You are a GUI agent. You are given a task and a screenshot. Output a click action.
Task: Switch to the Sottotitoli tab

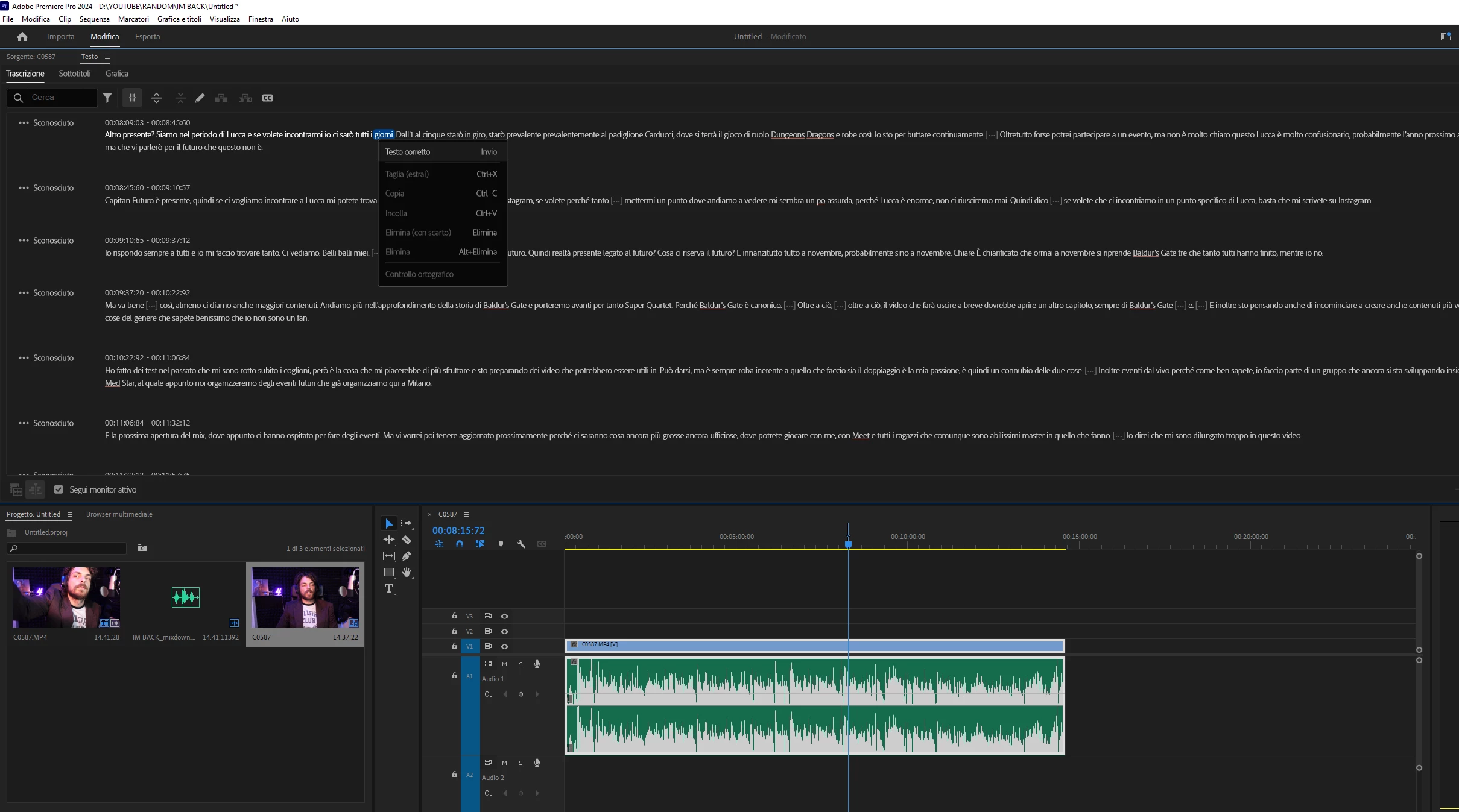75,74
